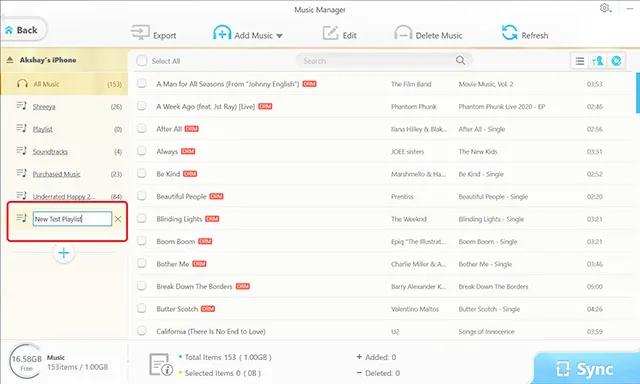The width and height of the screenshot is (640, 384).
Task: Refresh the music list
Action: coord(525,33)
